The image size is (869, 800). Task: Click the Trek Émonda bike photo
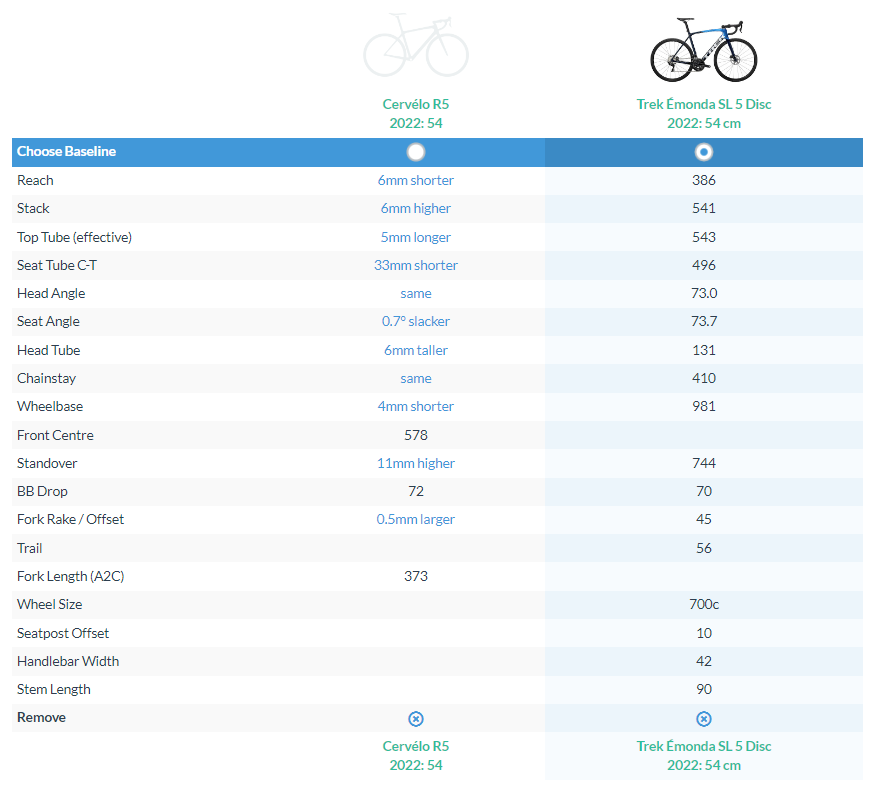(x=703, y=50)
